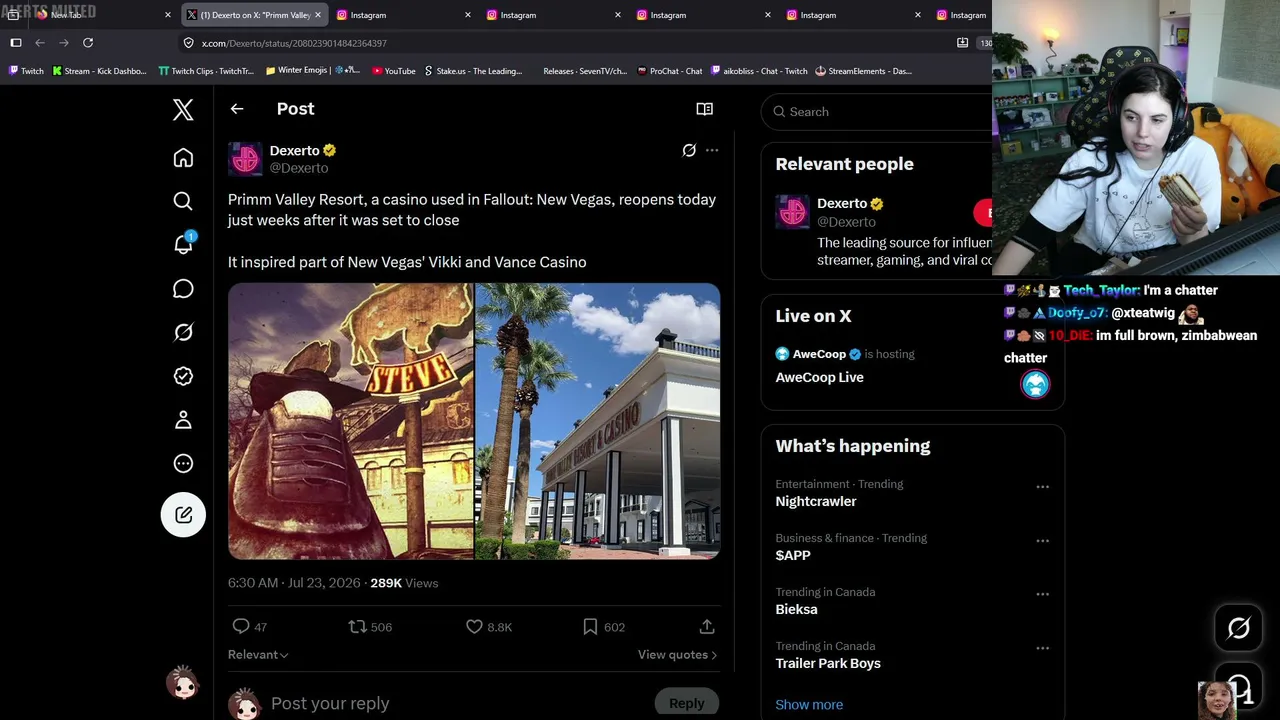The width and height of the screenshot is (1280, 720).
Task: Open the account avatar at sidebar bottom
Action: pos(183,683)
